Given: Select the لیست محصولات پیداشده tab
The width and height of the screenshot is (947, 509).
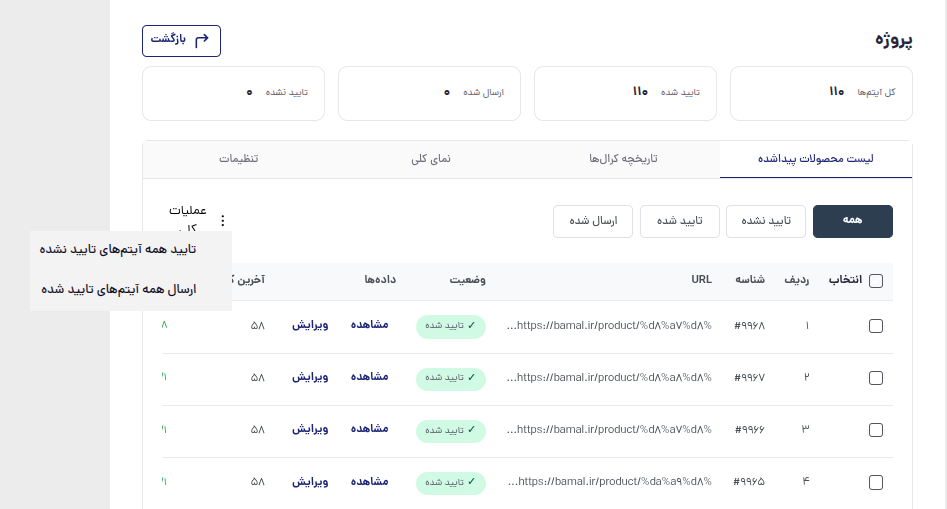Looking at the screenshot, I should point(815,159).
